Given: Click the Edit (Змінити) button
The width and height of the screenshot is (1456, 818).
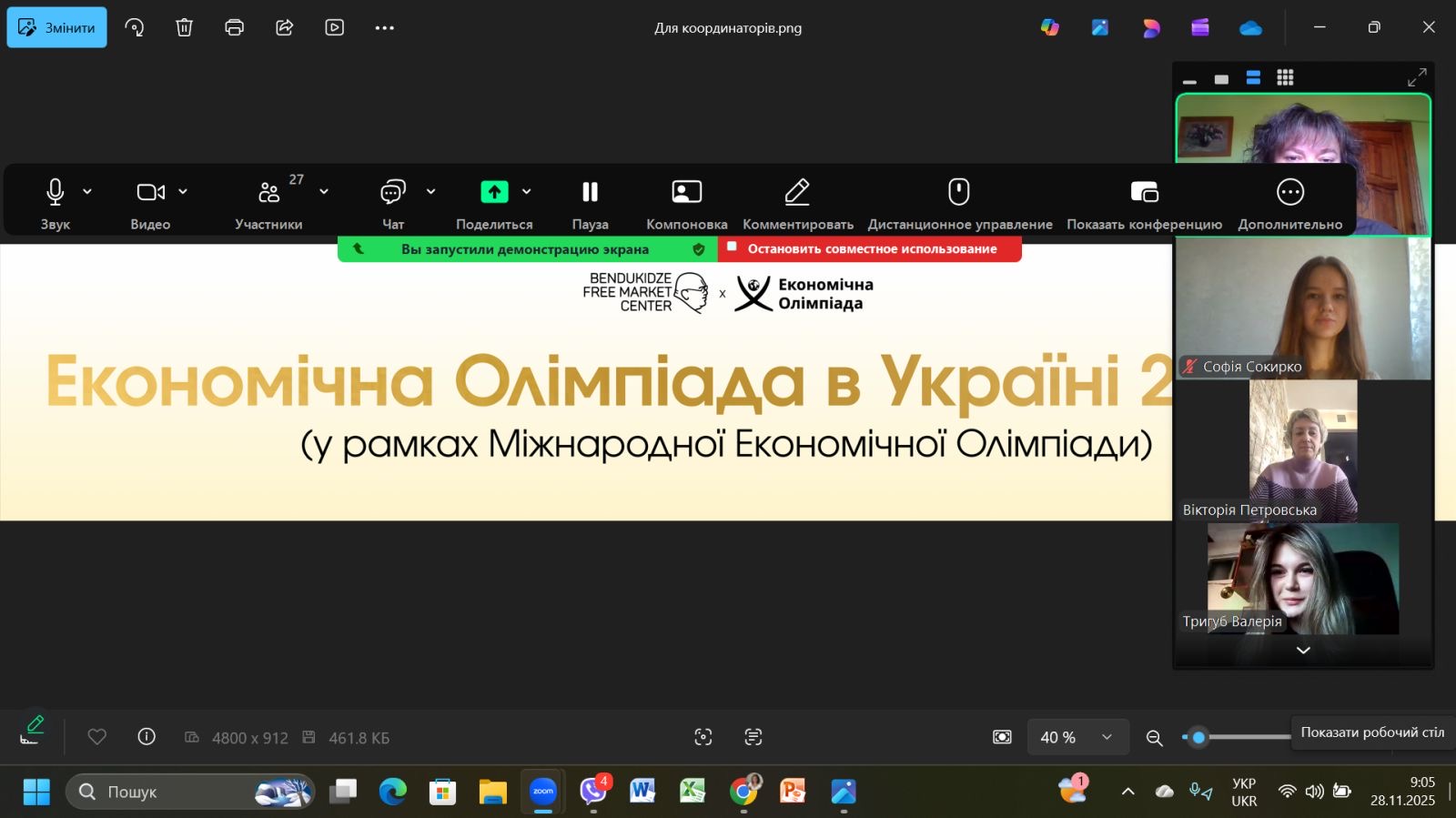Looking at the screenshot, I should pos(56,27).
